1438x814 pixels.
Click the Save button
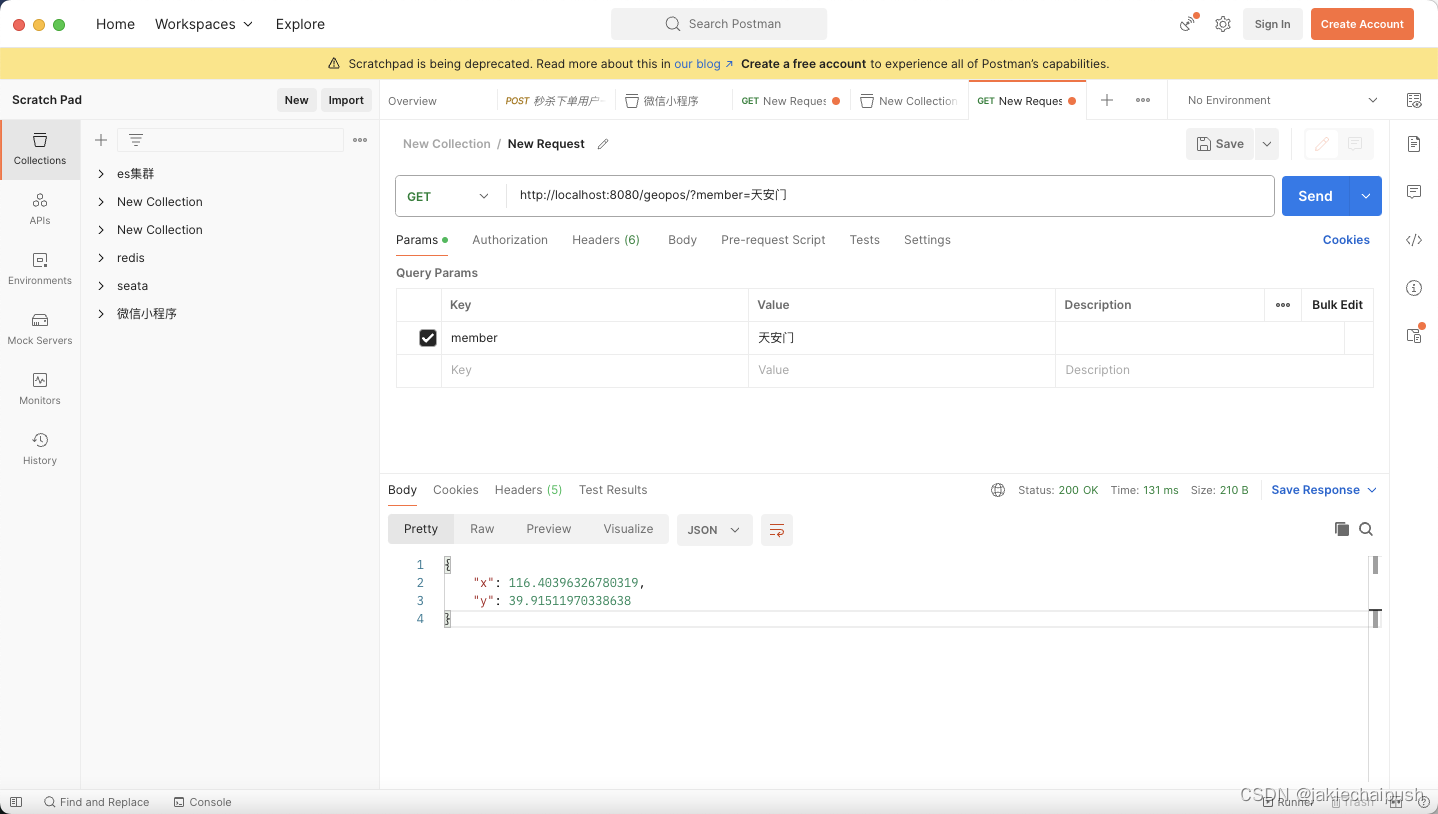[x=1220, y=144]
